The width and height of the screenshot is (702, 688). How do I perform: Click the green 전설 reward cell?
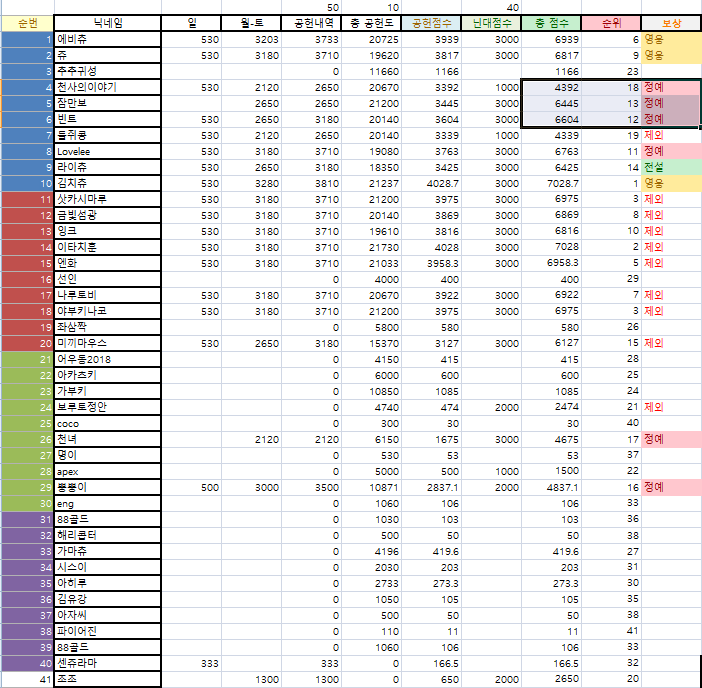[x=671, y=167]
